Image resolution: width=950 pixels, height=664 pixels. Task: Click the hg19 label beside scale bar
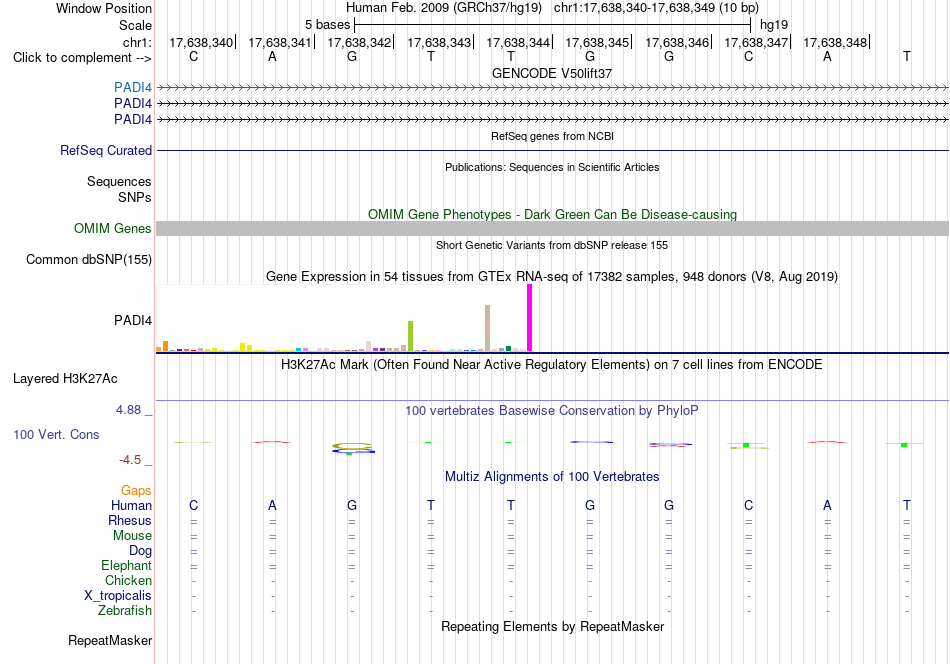[774, 25]
